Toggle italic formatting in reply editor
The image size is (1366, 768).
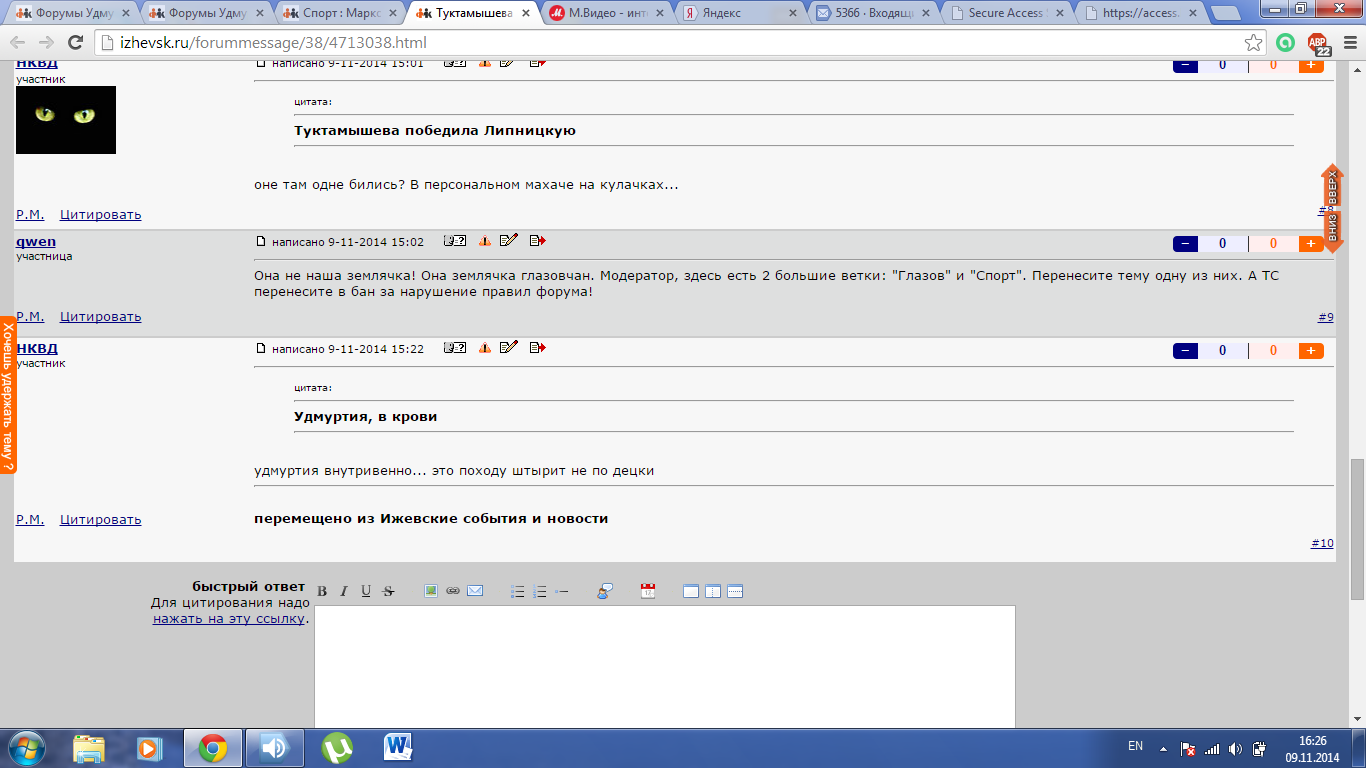click(344, 592)
